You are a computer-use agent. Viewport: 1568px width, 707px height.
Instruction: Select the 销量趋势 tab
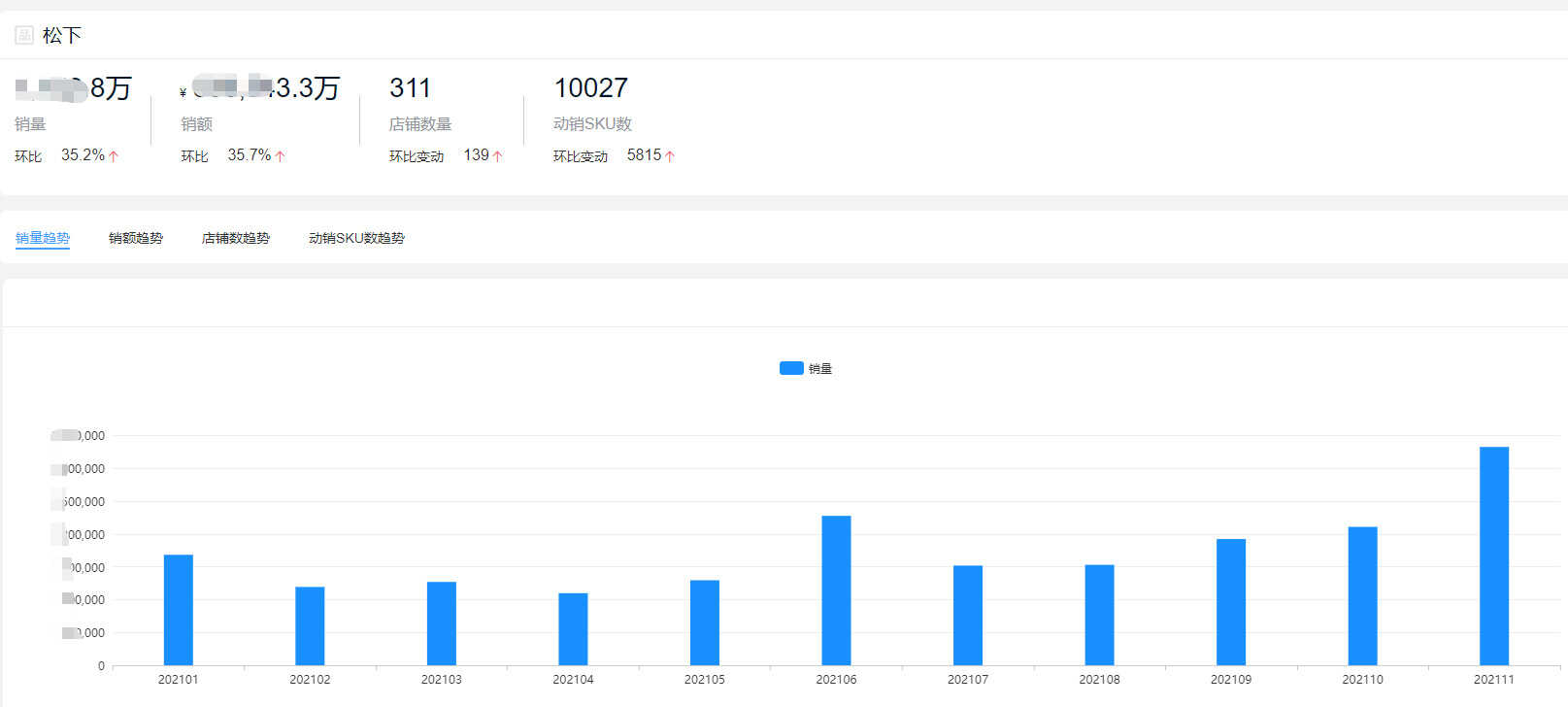pos(43,238)
